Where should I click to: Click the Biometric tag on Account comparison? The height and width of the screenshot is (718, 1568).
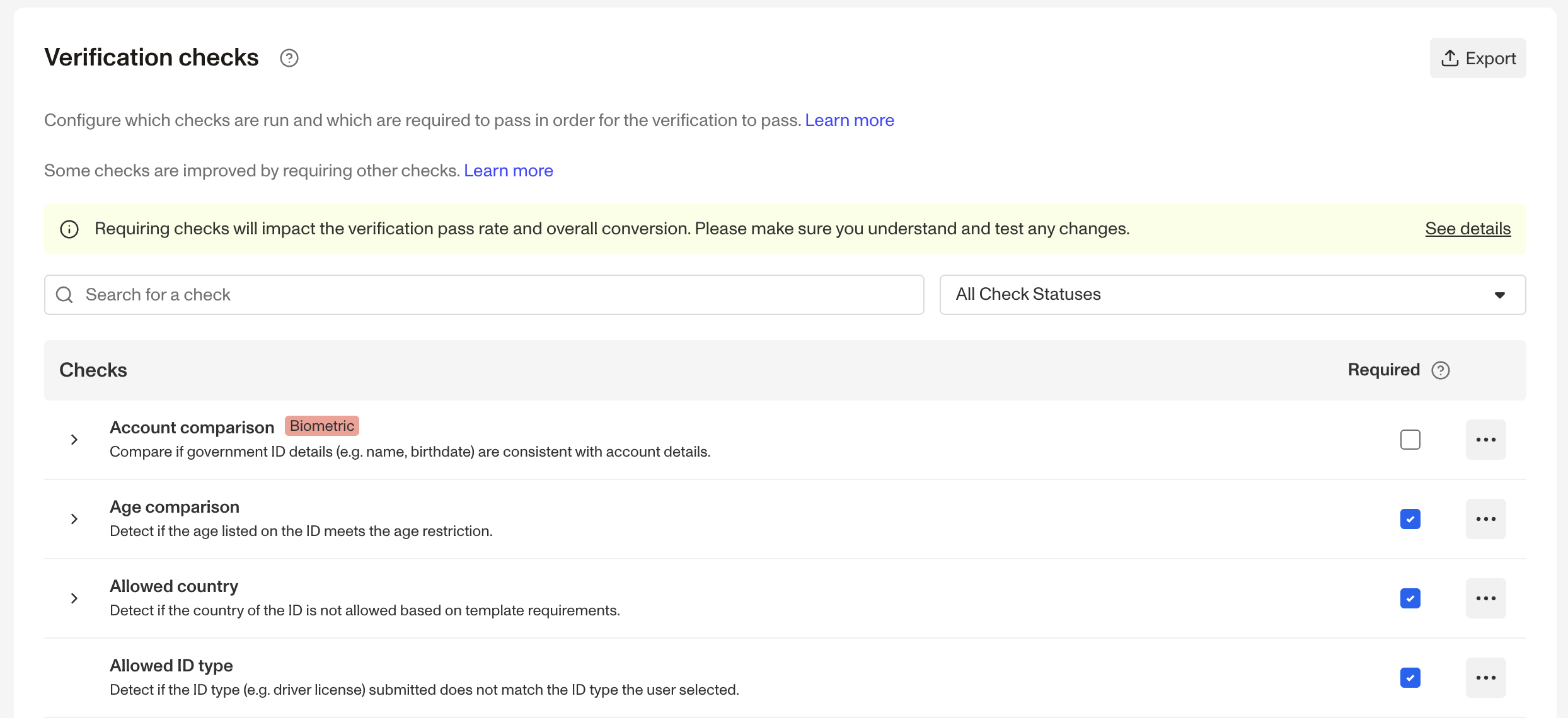pos(321,426)
